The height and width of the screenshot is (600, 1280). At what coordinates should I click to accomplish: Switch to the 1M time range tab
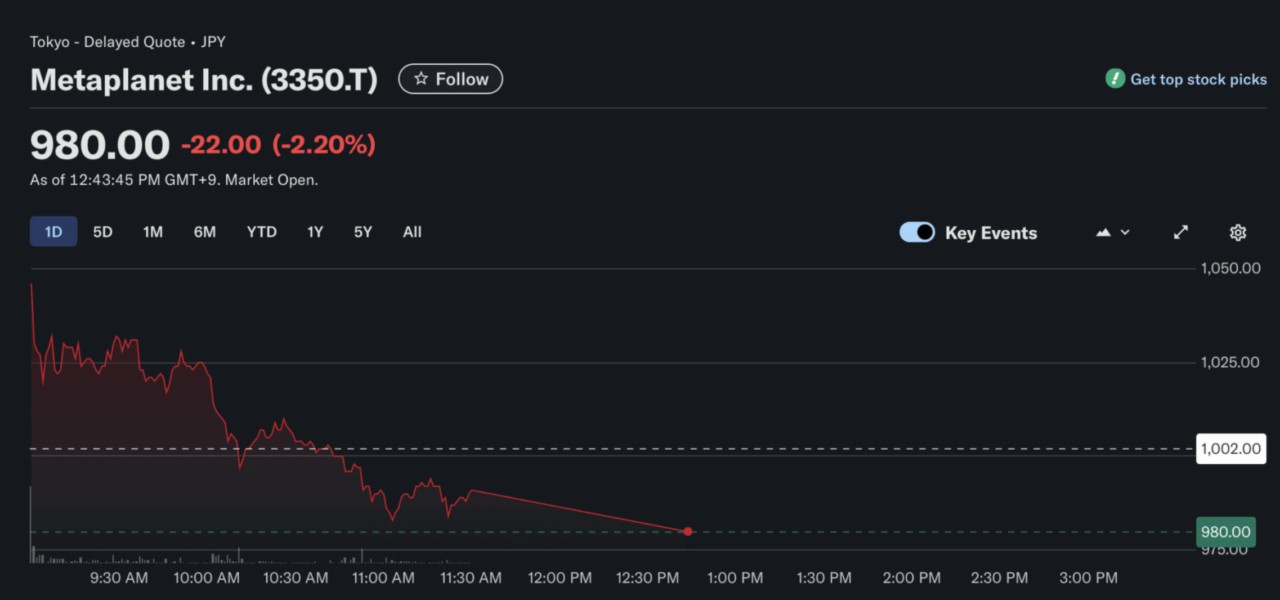[152, 231]
